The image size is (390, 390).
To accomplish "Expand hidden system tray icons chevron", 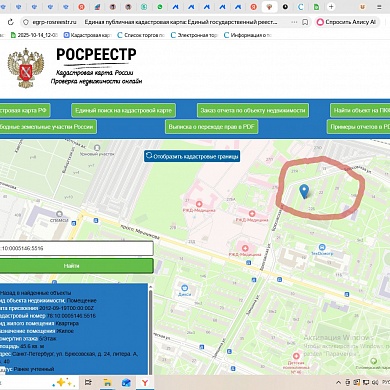I will click(338, 382).
